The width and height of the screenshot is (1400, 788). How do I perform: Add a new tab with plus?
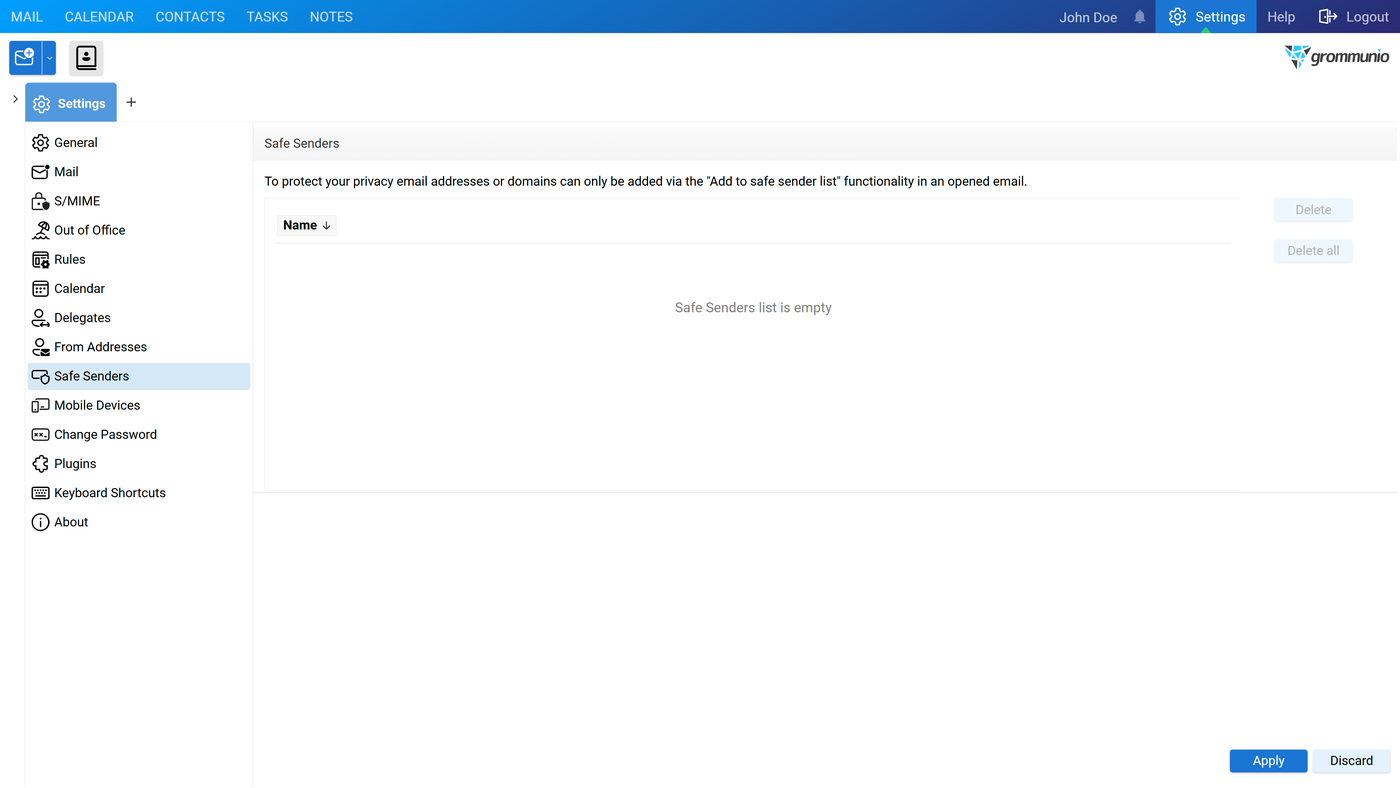(x=131, y=102)
